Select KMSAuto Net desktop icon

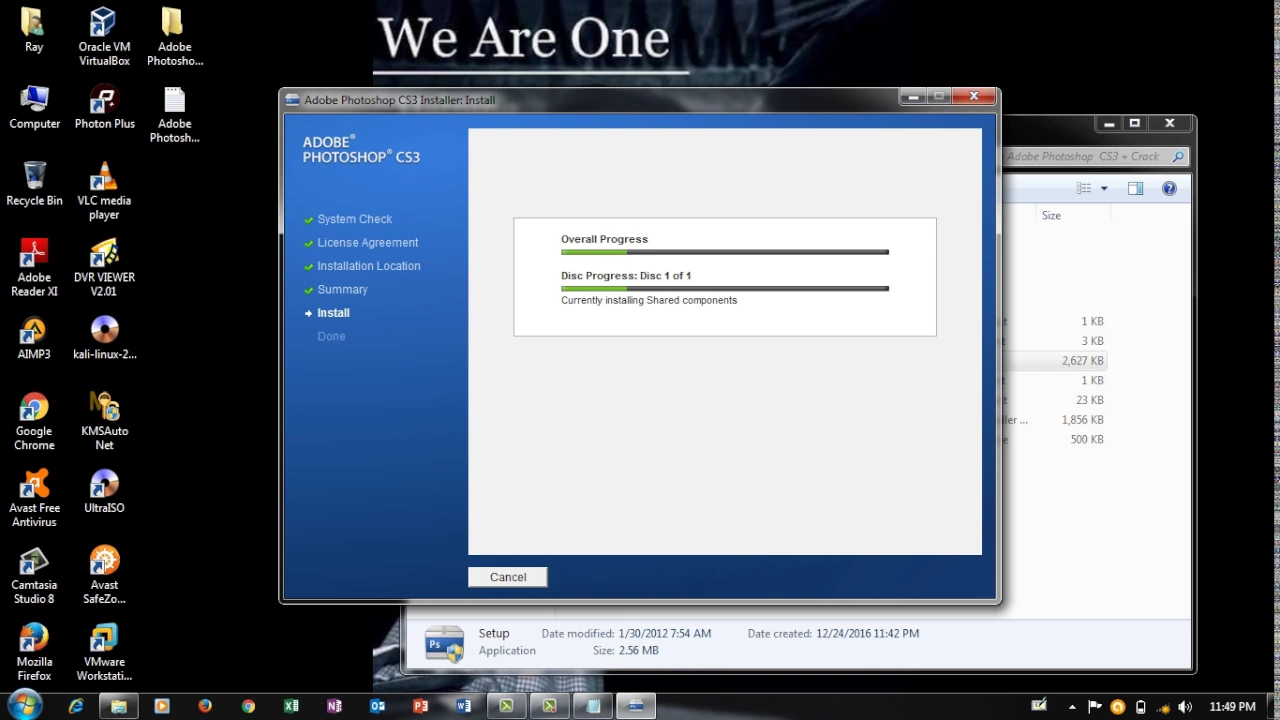coord(104,422)
